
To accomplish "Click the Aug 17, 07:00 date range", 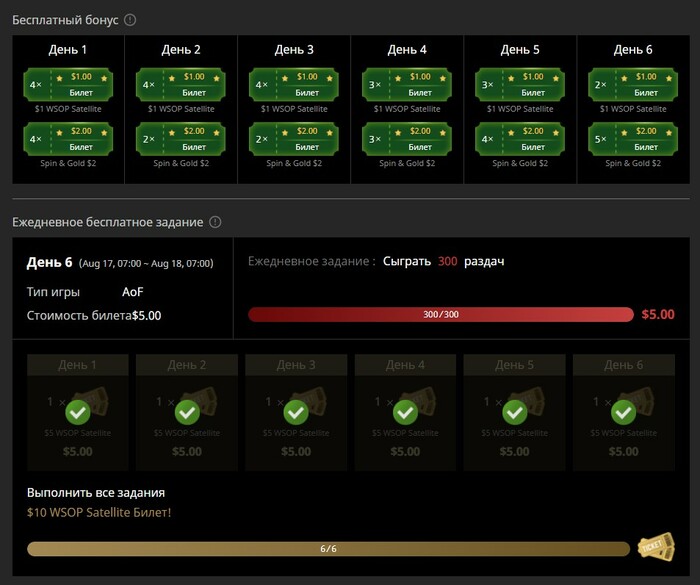I will [146, 263].
